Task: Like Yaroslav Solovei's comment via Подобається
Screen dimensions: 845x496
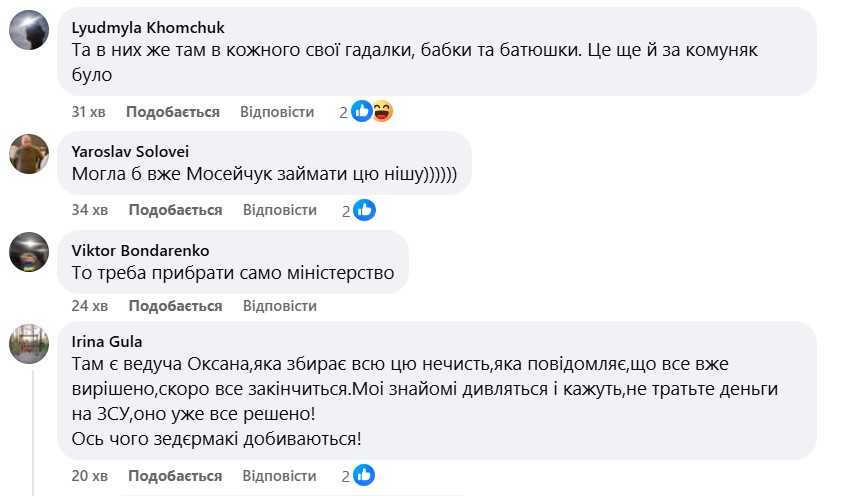Action: 175,210
